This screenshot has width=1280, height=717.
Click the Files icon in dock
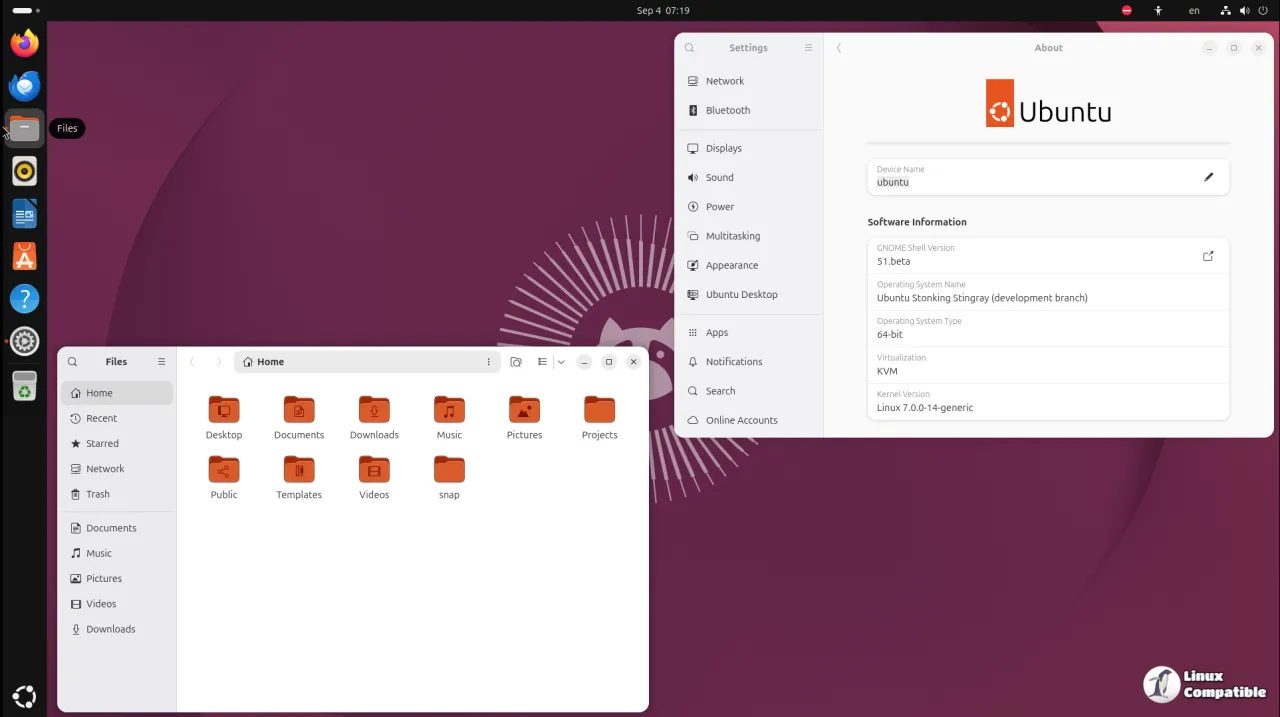point(24,128)
